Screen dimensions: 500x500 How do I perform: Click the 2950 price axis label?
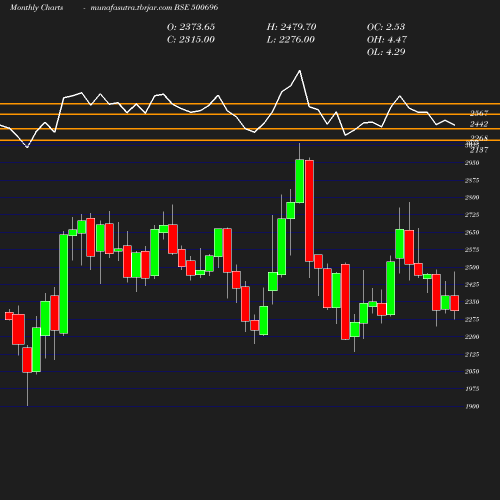point(472,163)
